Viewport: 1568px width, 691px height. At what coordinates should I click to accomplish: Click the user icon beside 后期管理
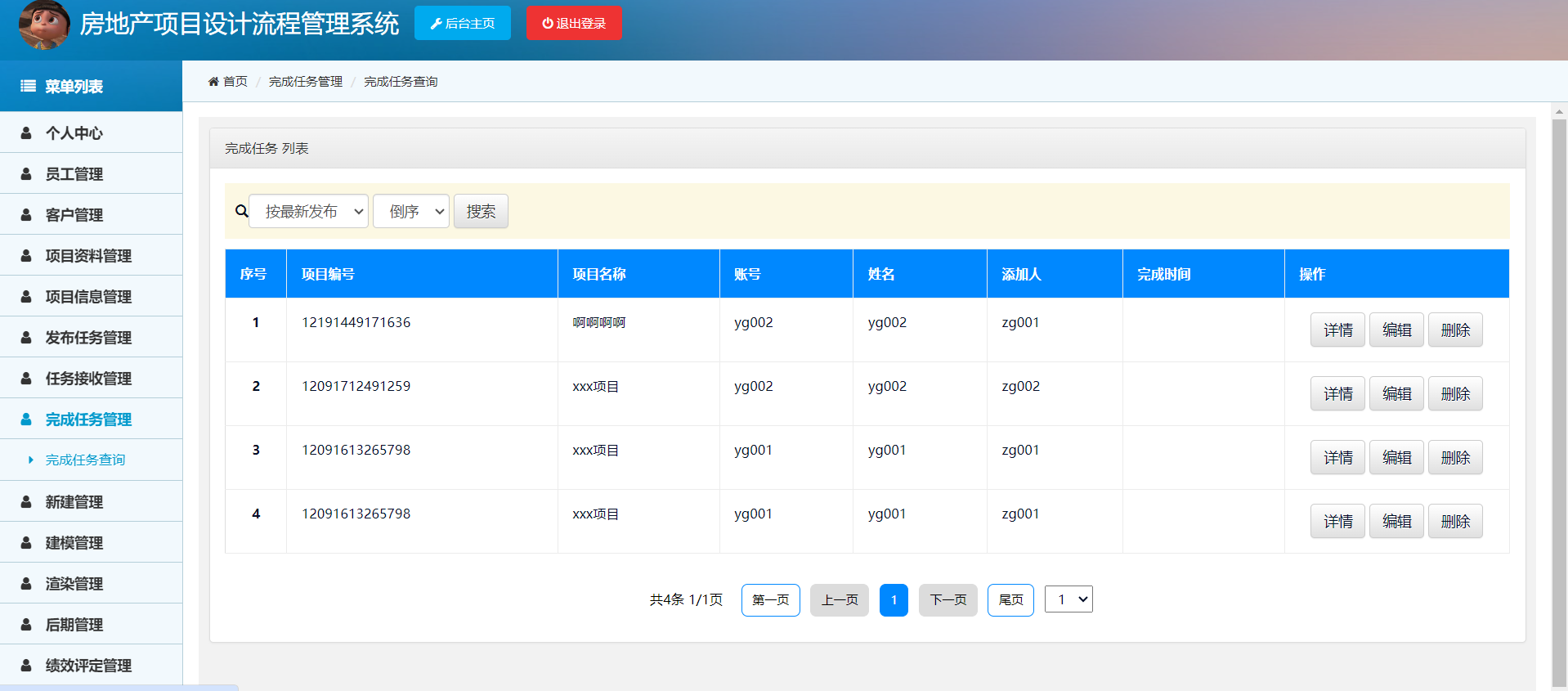coord(26,624)
